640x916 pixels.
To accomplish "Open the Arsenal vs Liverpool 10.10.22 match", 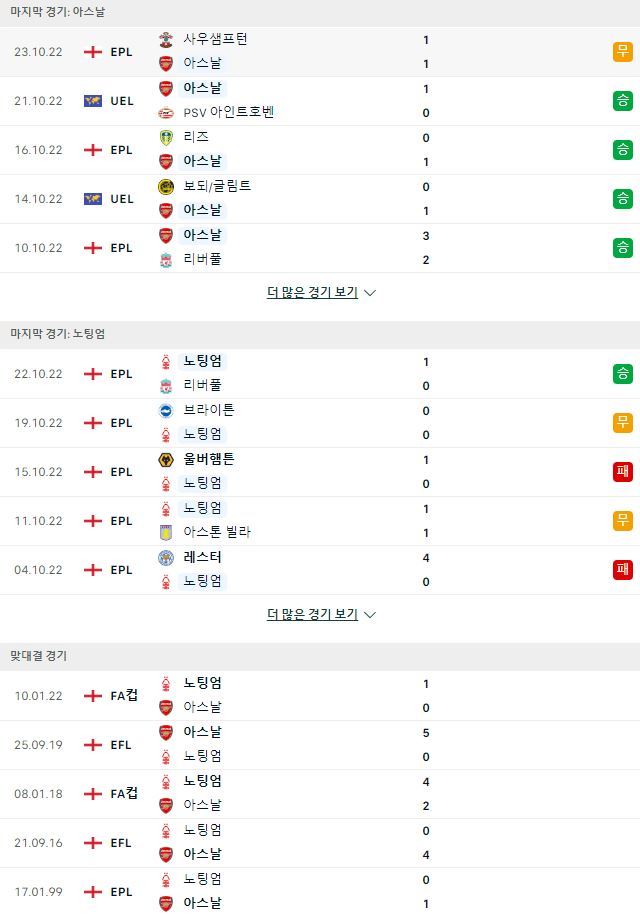I will (320, 248).
